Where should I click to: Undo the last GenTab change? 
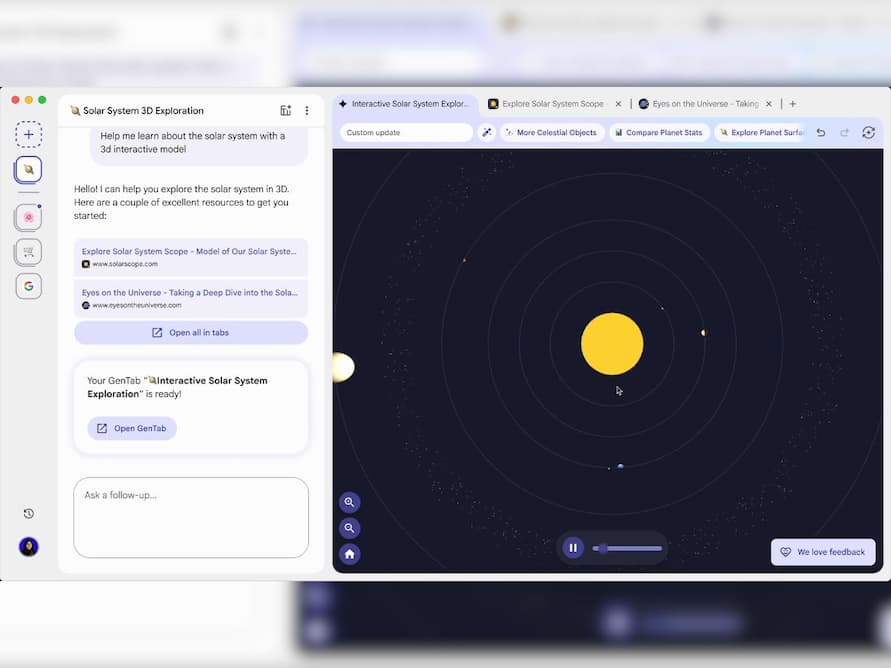tap(821, 131)
